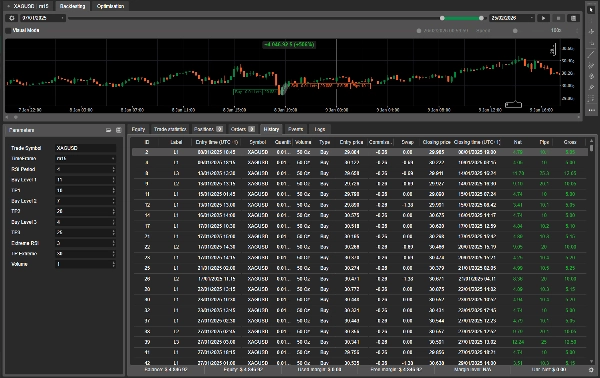The height and width of the screenshot is (378, 600).
Task: Open the backtesting settings gear
Action: [x=11, y=18]
